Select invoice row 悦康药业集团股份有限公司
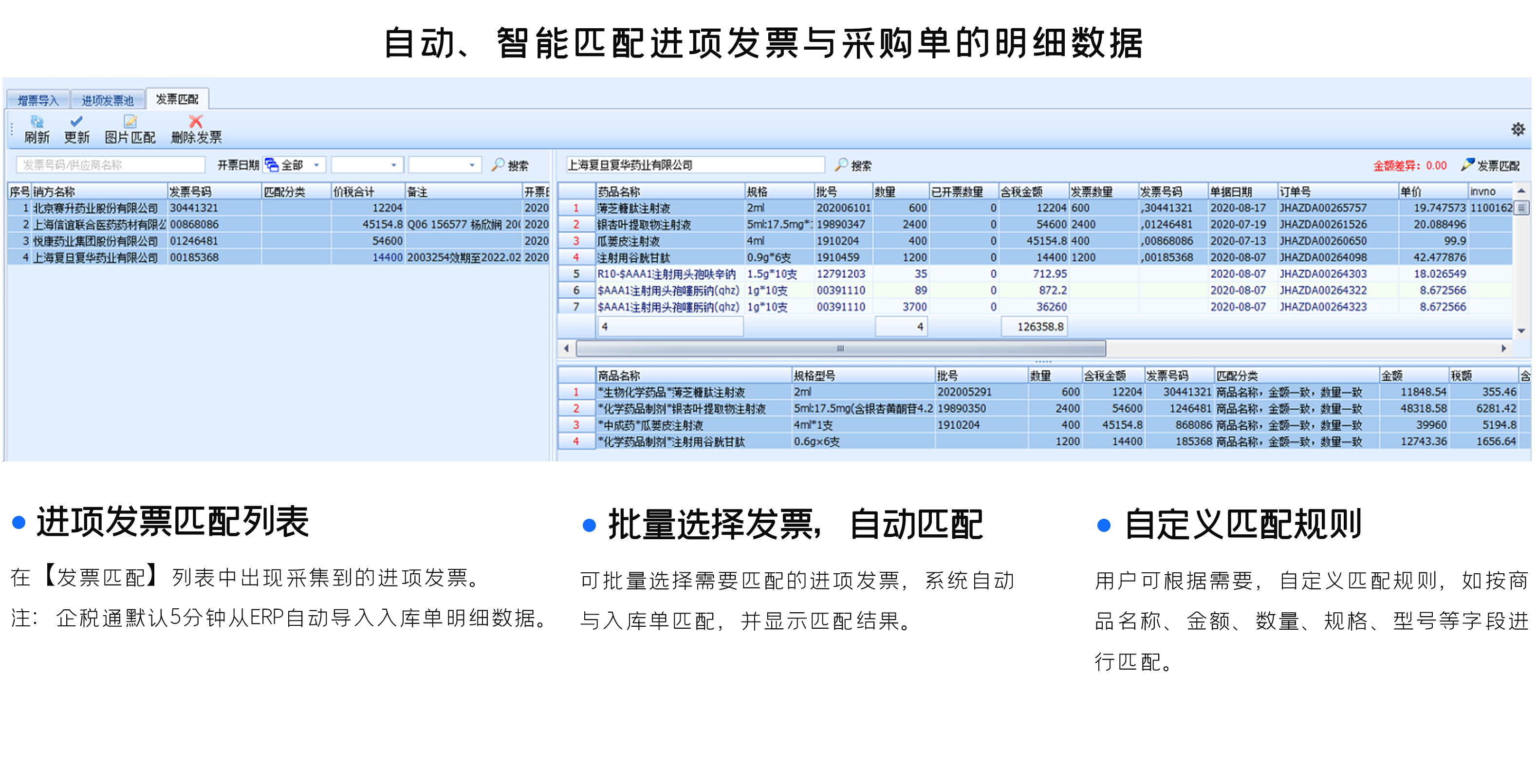The image size is (1537, 784). pyautogui.click(x=278, y=241)
